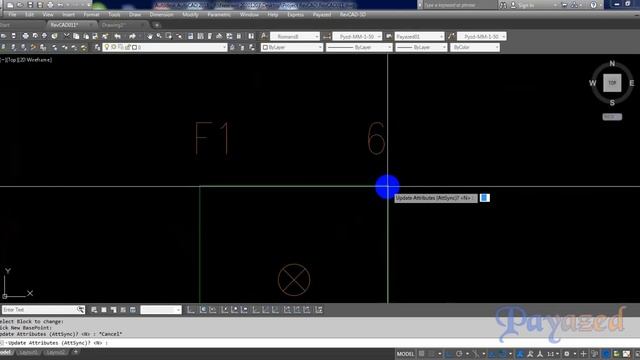This screenshot has height=360, width=640.
Task: Open the Express menu
Action: pyautogui.click(x=295, y=14)
